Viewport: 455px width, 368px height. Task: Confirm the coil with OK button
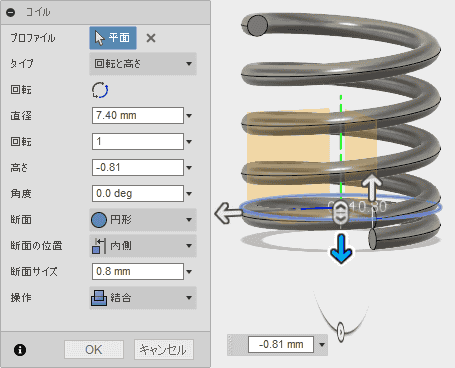[x=94, y=350]
